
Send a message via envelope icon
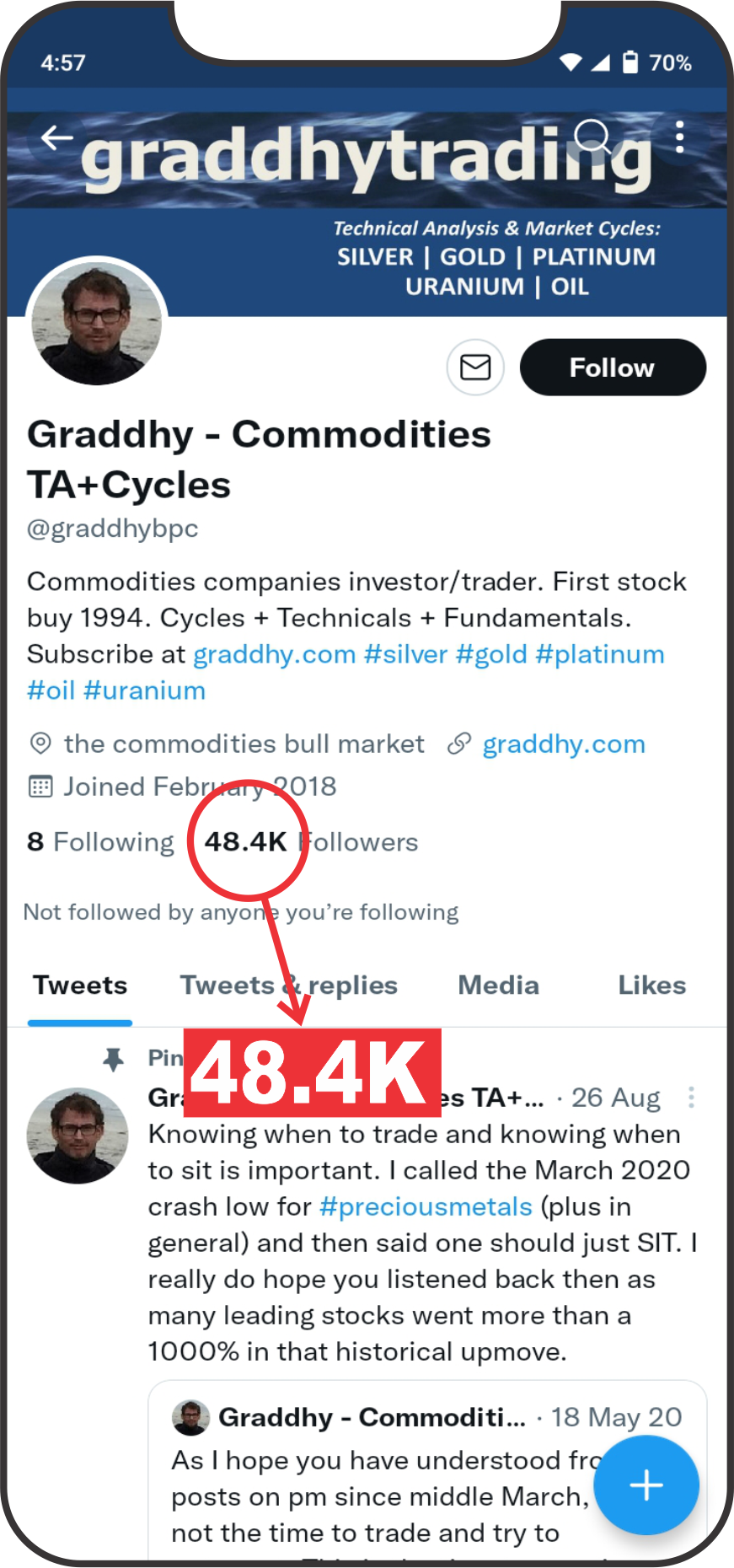(475, 368)
